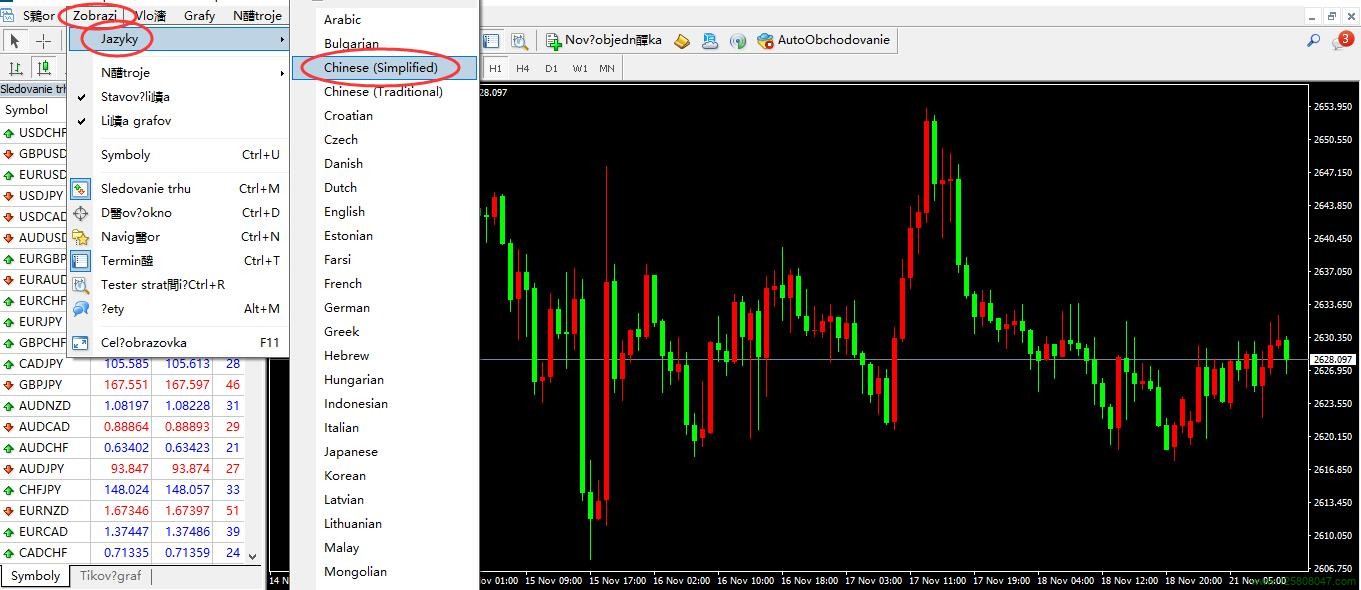Select the arrow cursor tool

[x=16, y=41]
